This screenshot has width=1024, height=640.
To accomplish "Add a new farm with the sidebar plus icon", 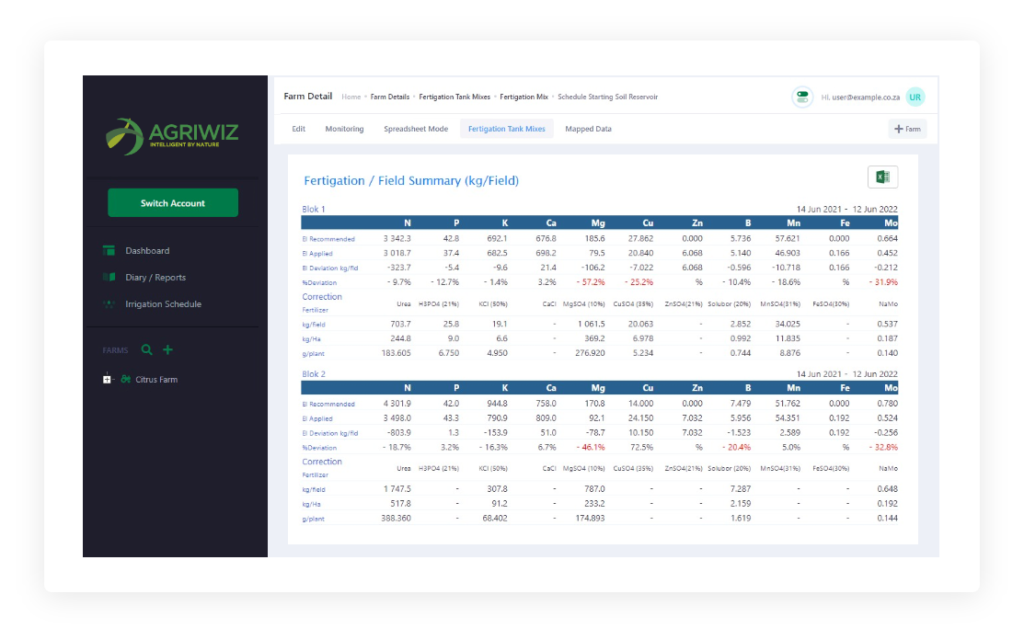I will coord(168,350).
